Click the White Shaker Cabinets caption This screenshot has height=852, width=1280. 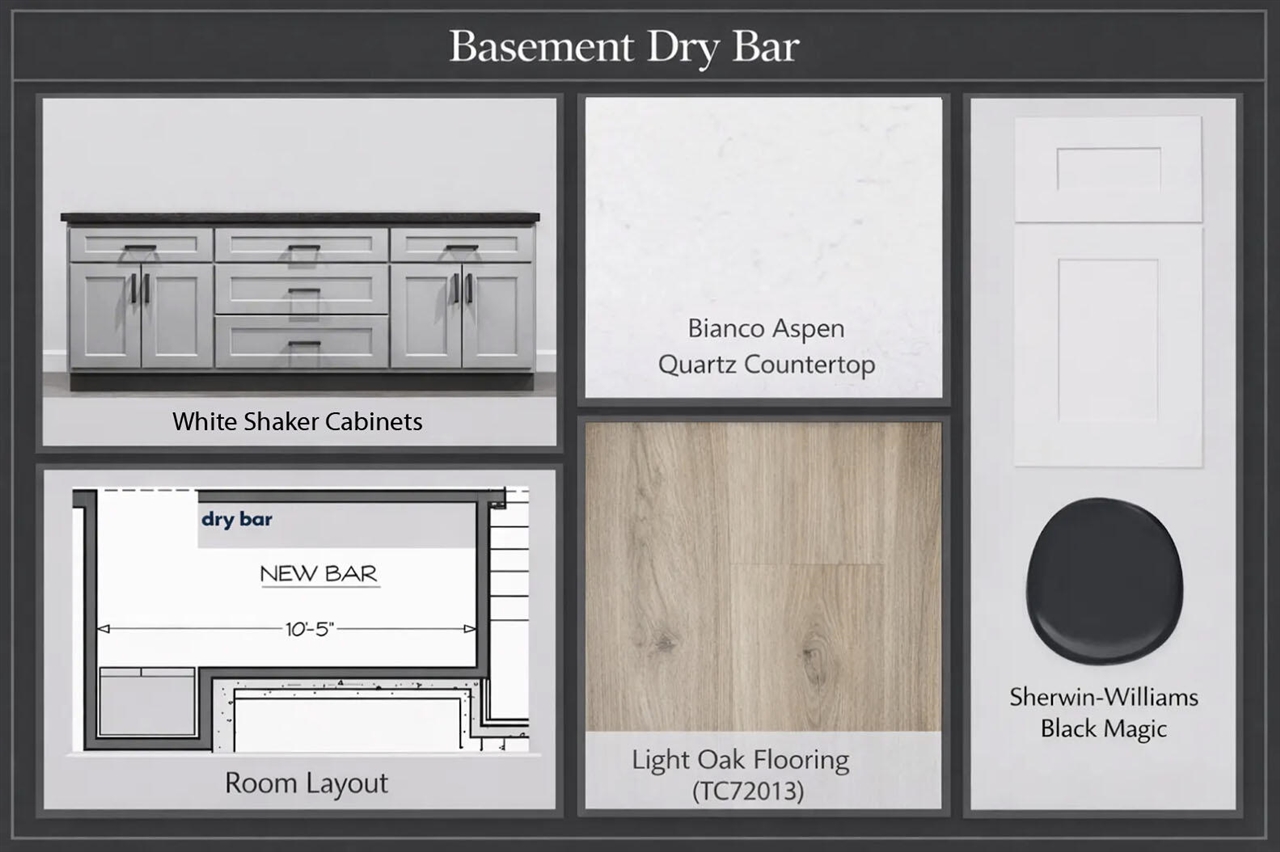click(297, 421)
